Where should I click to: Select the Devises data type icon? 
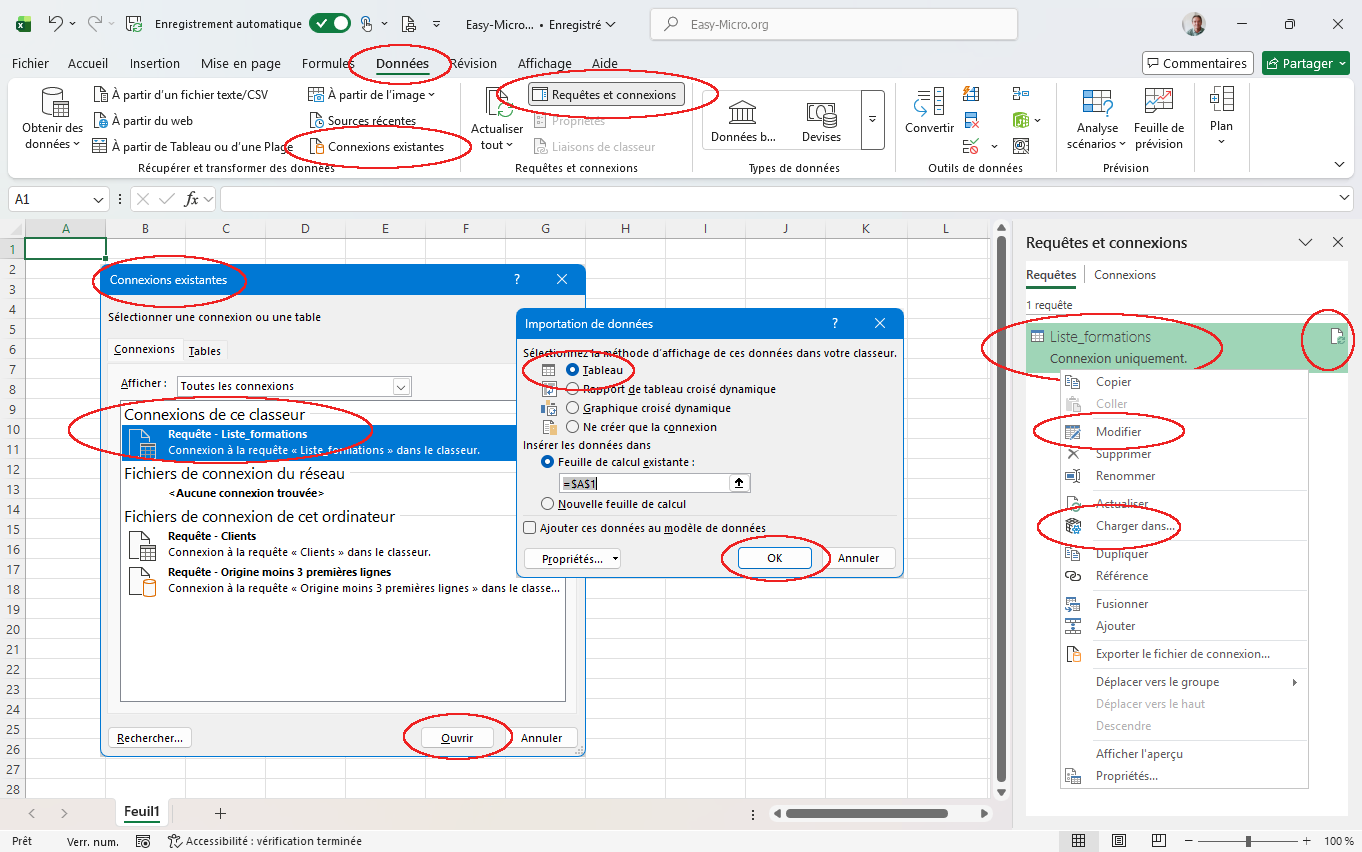click(821, 113)
